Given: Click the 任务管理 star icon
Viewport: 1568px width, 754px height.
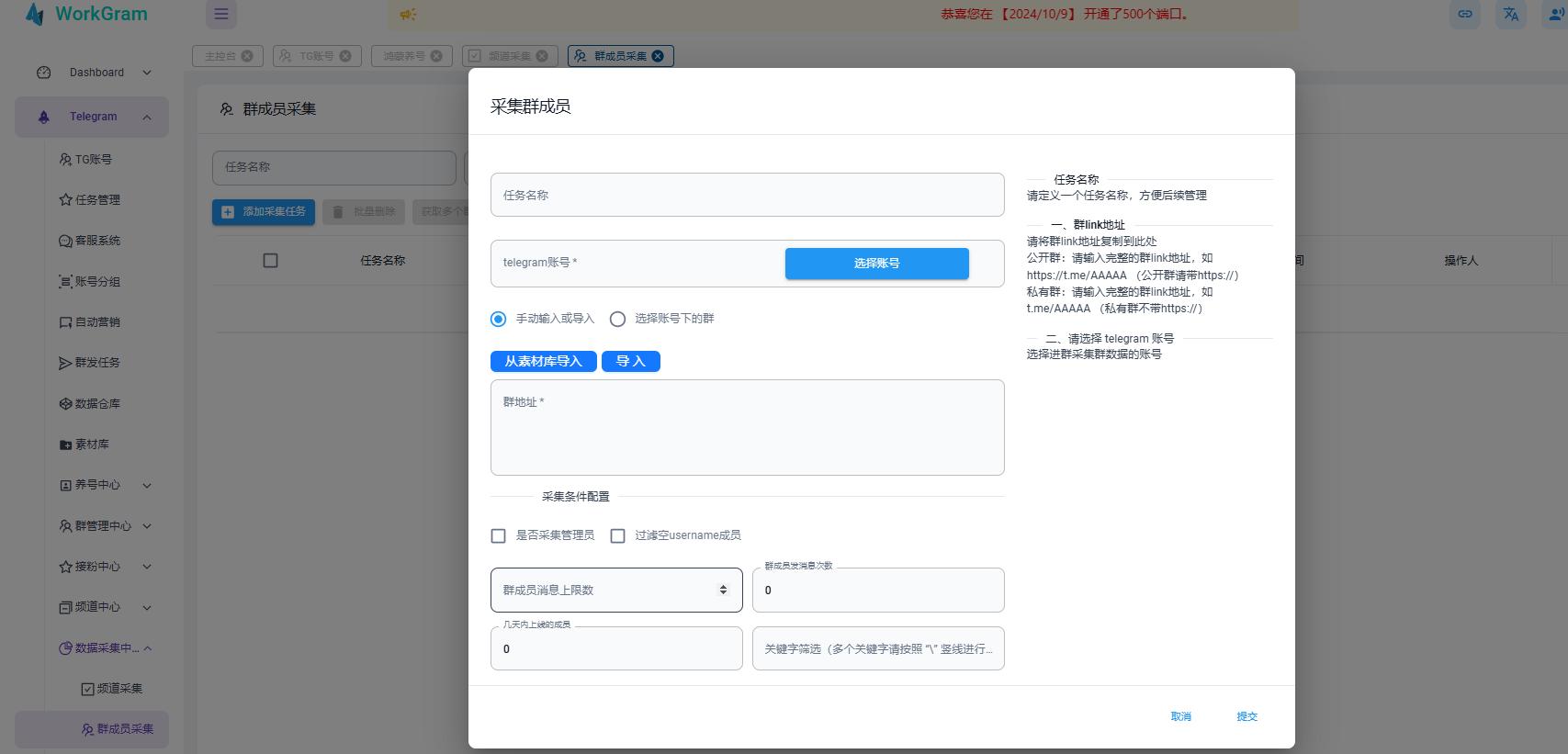Looking at the screenshot, I should tap(65, 199).
